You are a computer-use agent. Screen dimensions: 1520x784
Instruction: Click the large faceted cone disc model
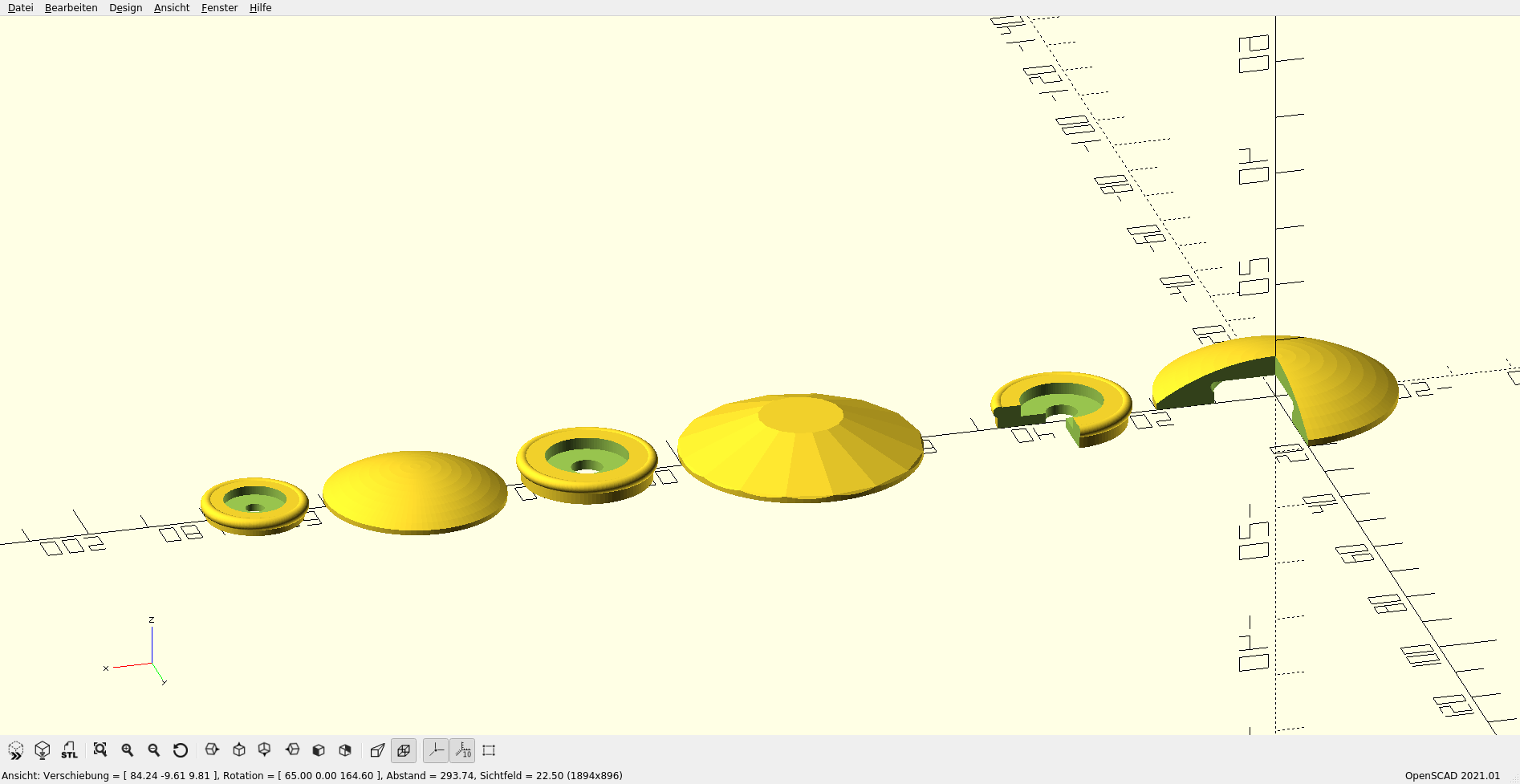[801, 447]
